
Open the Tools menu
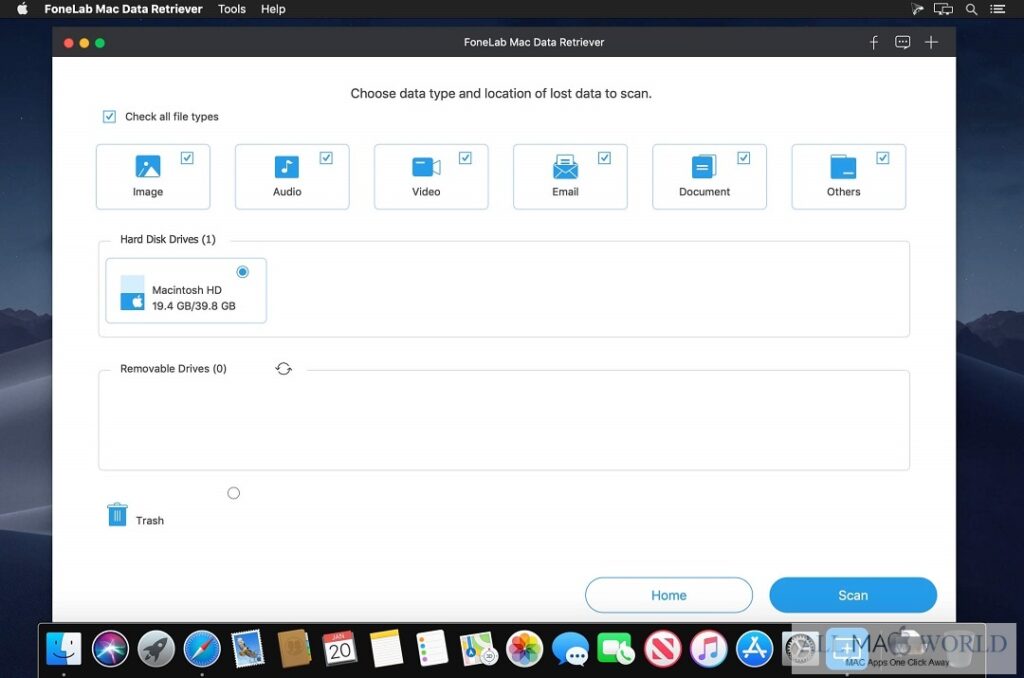[232, 9]
